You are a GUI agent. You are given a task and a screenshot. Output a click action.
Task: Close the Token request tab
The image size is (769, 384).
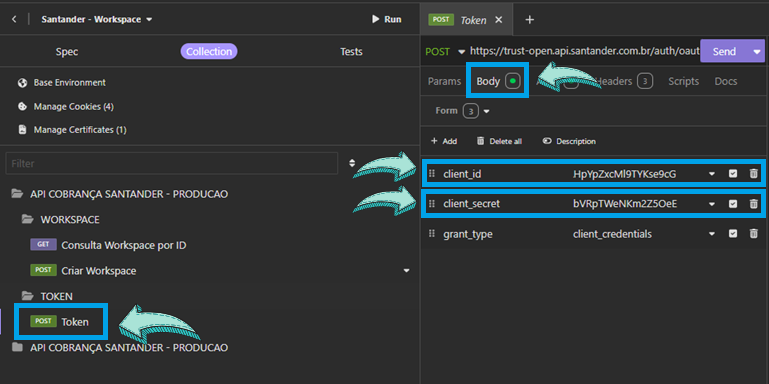click(499, 20)
